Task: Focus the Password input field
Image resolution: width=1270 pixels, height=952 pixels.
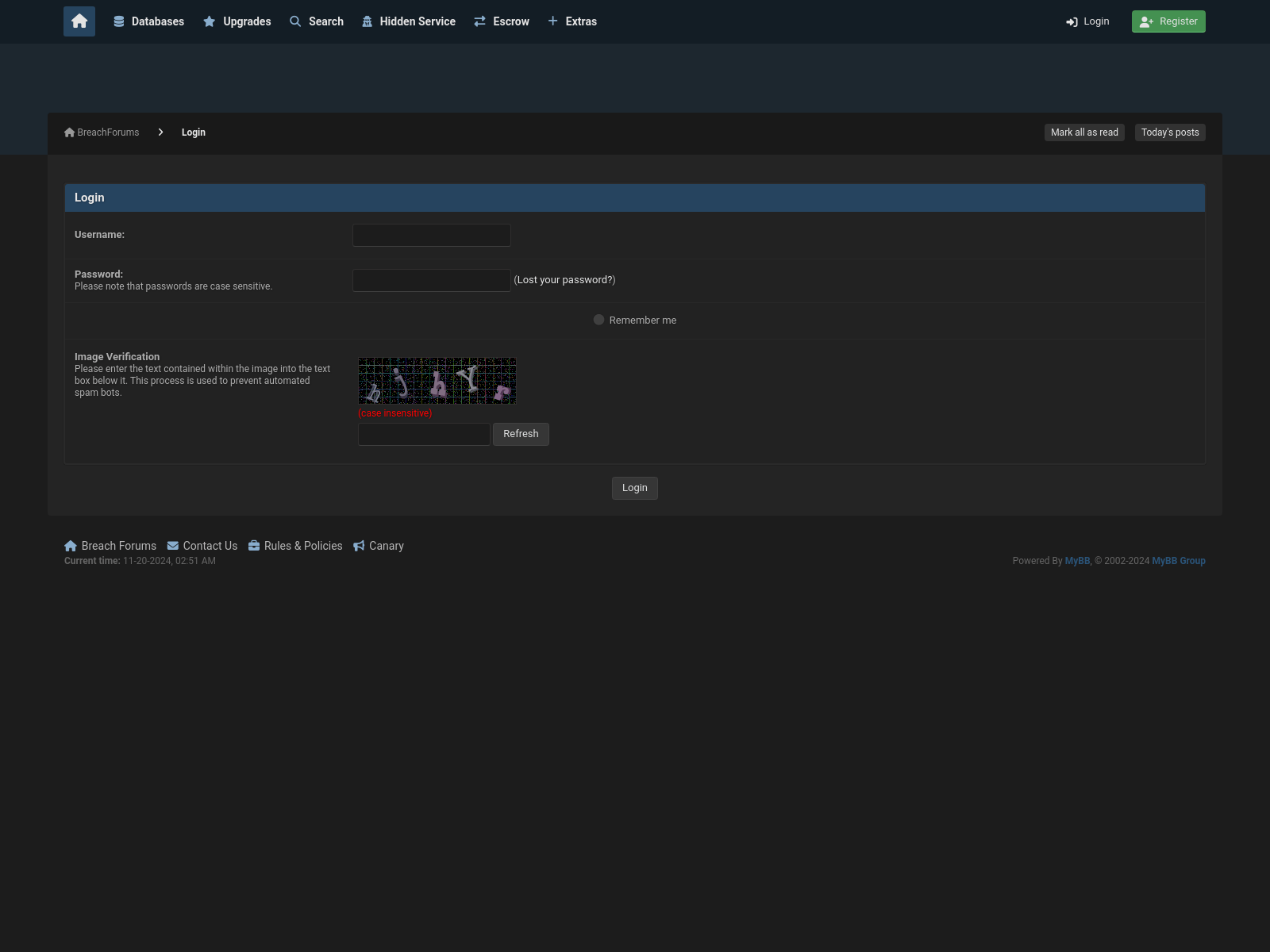Action: point(432,280)
